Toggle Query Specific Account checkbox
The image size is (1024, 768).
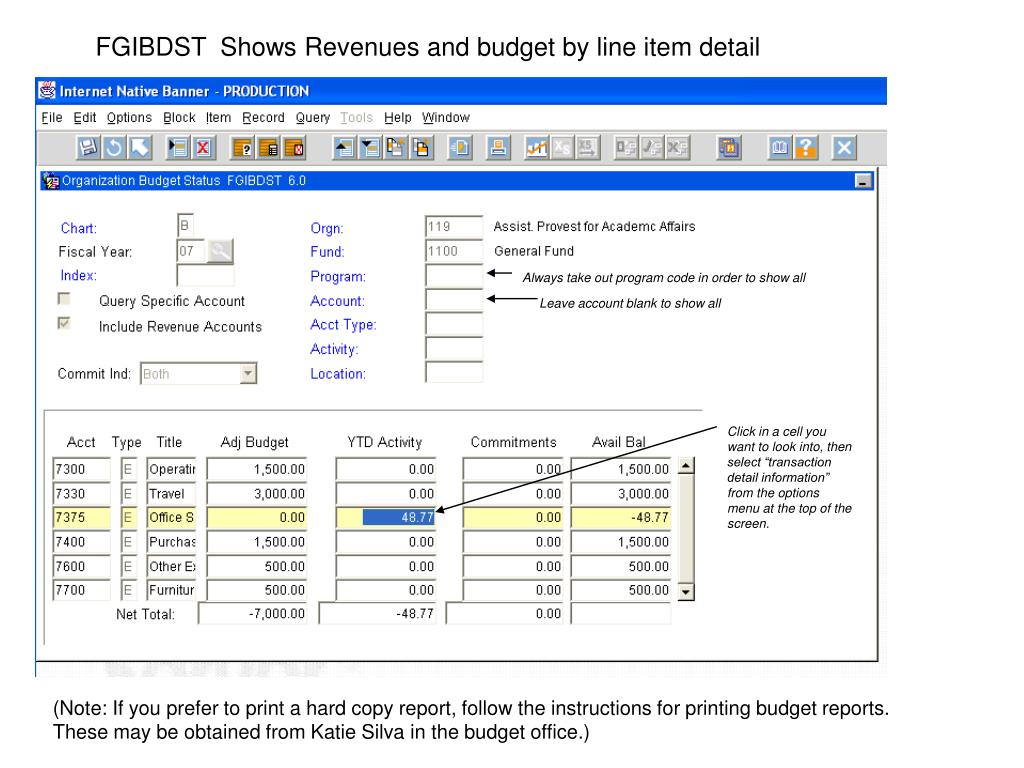click(x=64, y=298)
